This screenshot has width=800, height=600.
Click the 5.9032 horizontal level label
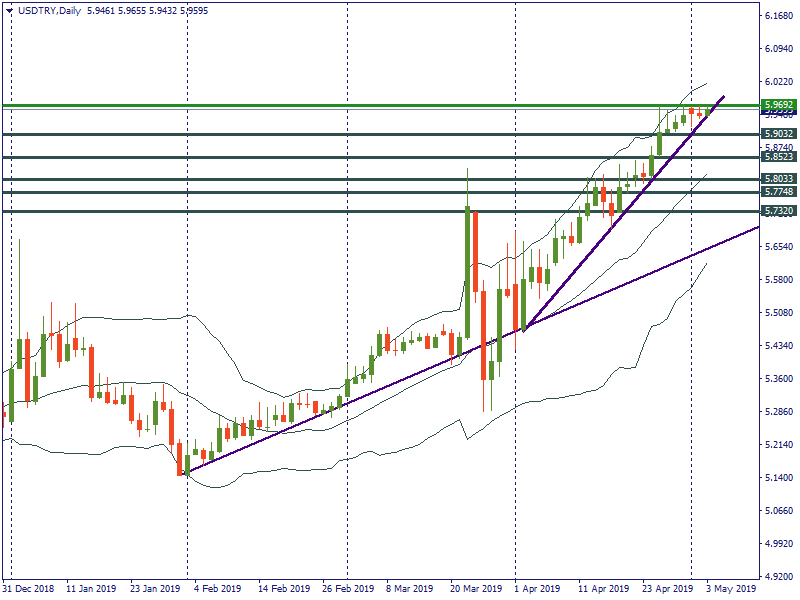coord(778,134)
